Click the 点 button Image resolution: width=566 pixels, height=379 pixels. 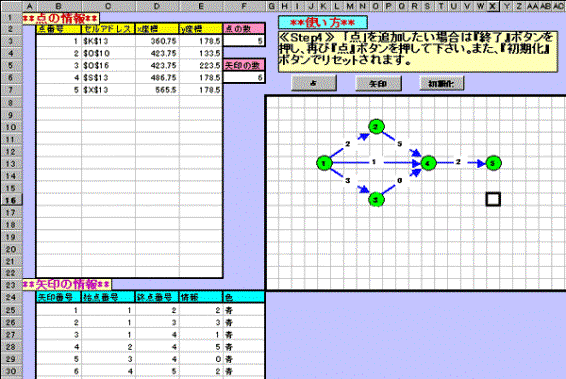pos(314,83)
